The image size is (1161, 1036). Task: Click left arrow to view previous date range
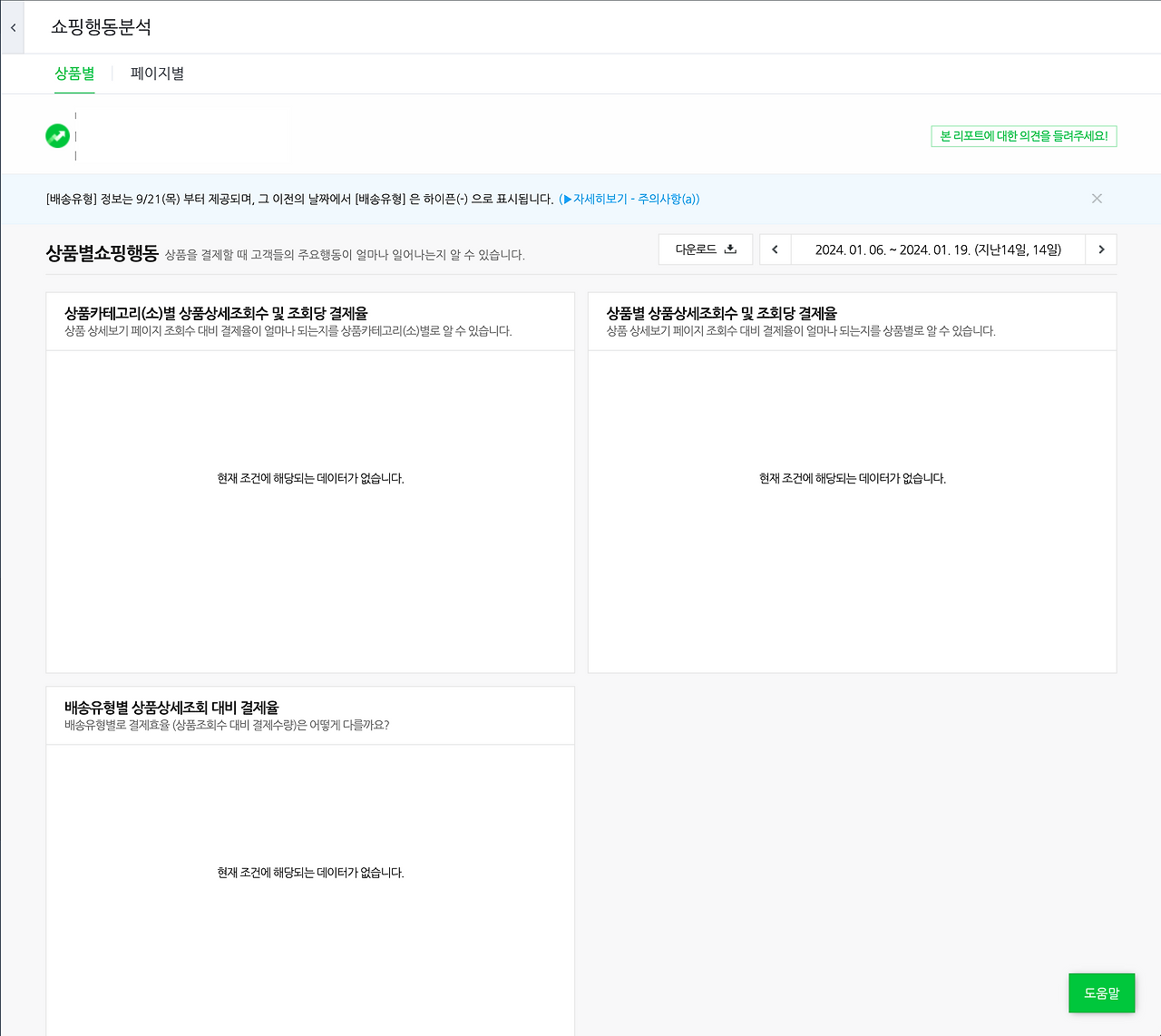[x=774, y=249]
